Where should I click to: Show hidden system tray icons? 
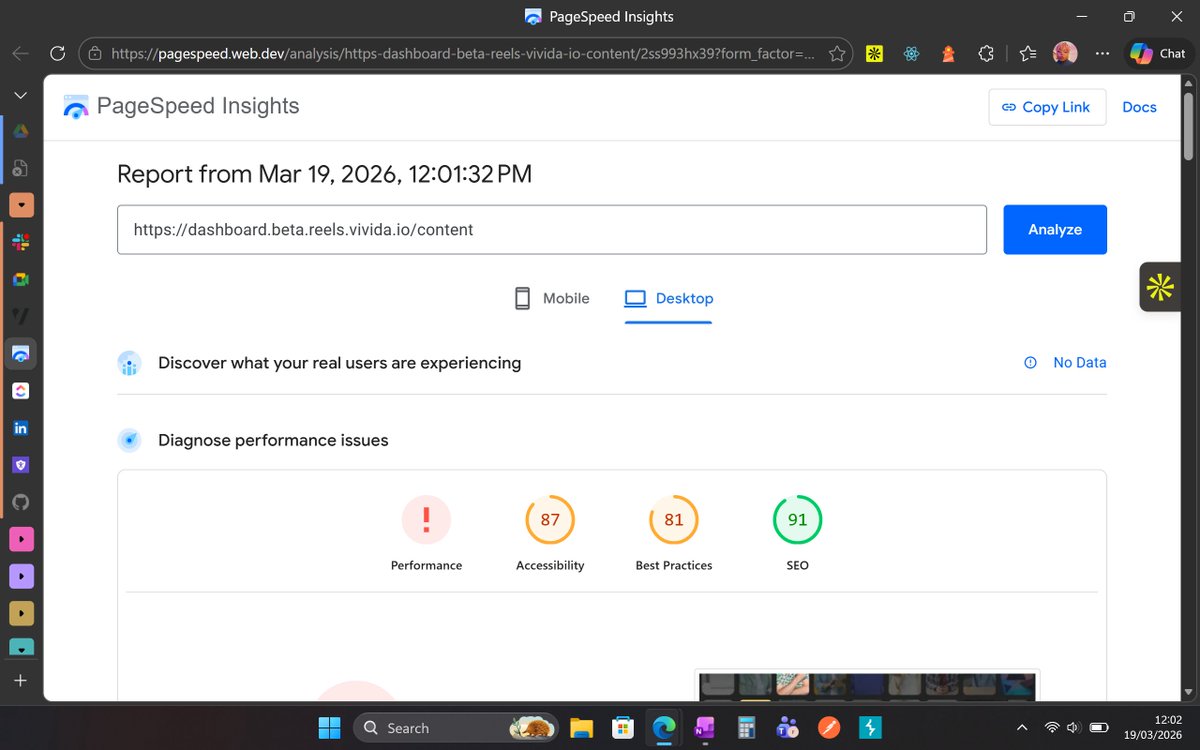coord(1021,727)
